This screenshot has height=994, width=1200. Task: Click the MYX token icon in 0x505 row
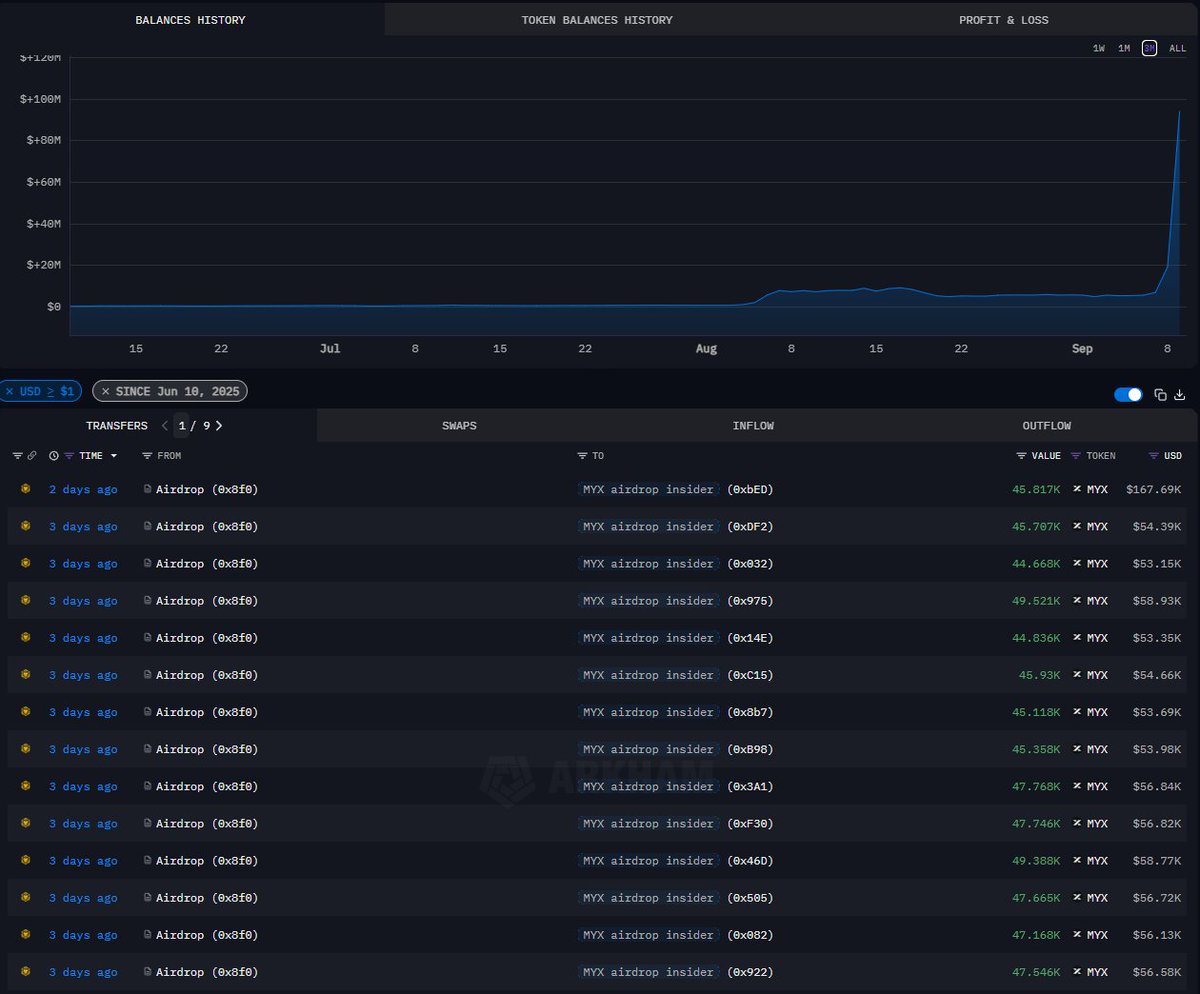1077,898
